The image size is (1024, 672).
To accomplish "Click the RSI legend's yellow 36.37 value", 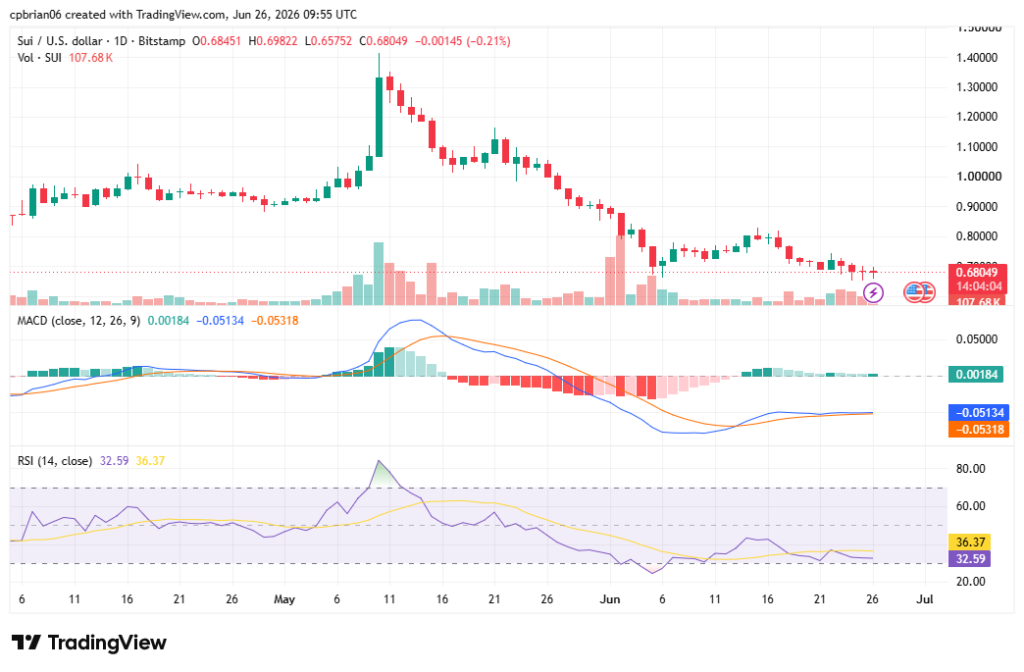I will [x=150, y=461].
